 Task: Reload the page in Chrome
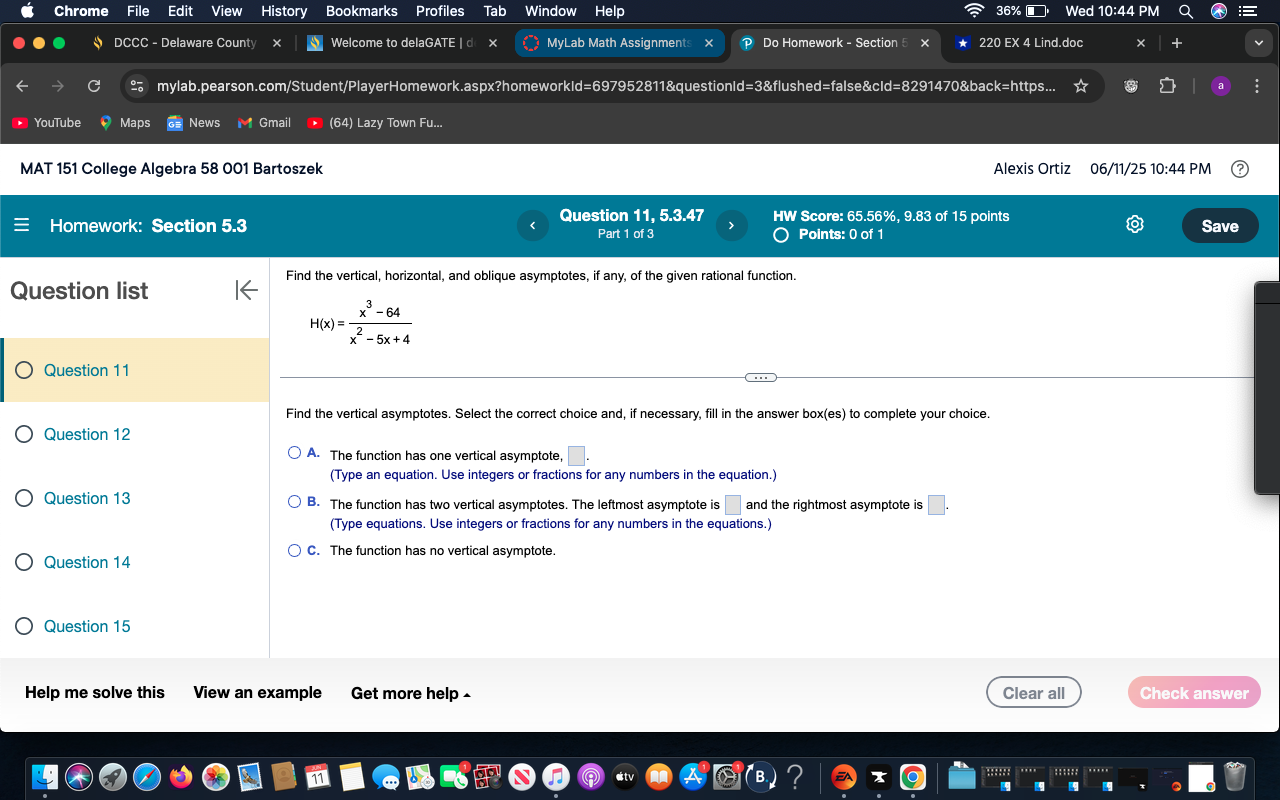click(x=93, y=86)
